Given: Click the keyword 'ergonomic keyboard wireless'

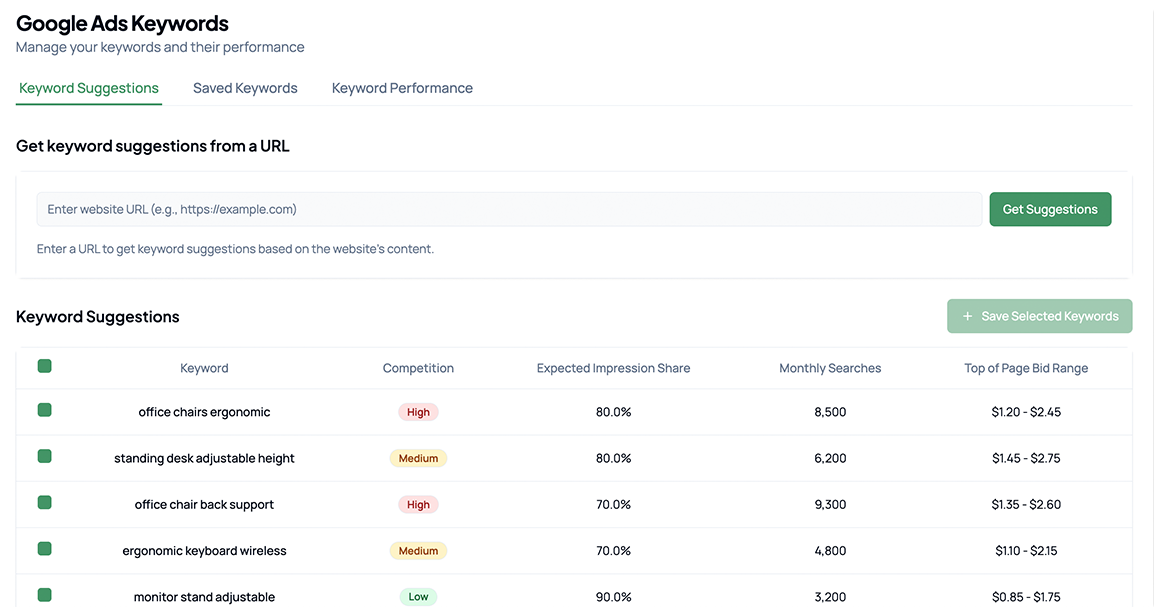Looking at the screenshot, I should (x=204, y=551).
